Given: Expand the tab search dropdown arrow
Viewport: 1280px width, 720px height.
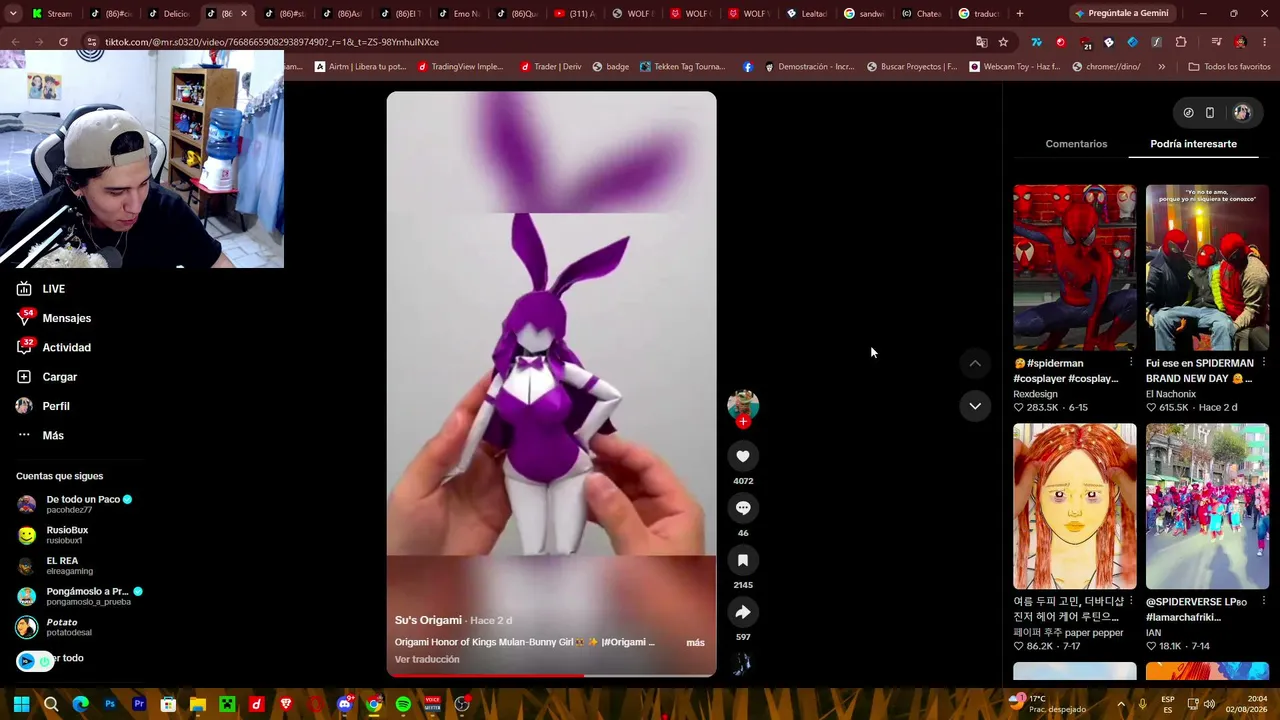Looking at the screenshot, I should point(13,13).
